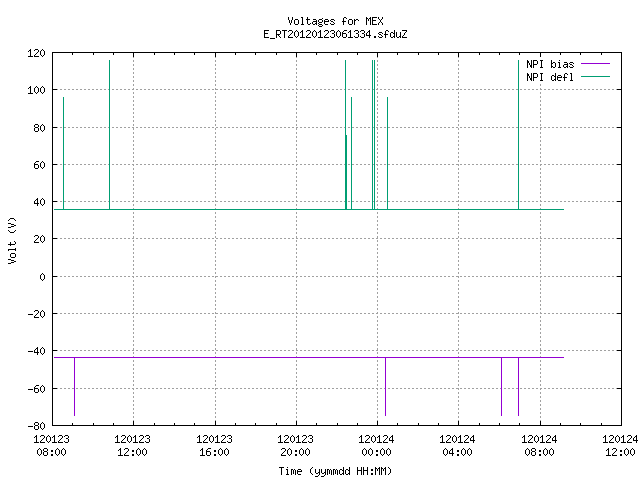Click the "NPI defl" legend label
The height and width of the screenshot is (480, 640).
pos(550,77)
